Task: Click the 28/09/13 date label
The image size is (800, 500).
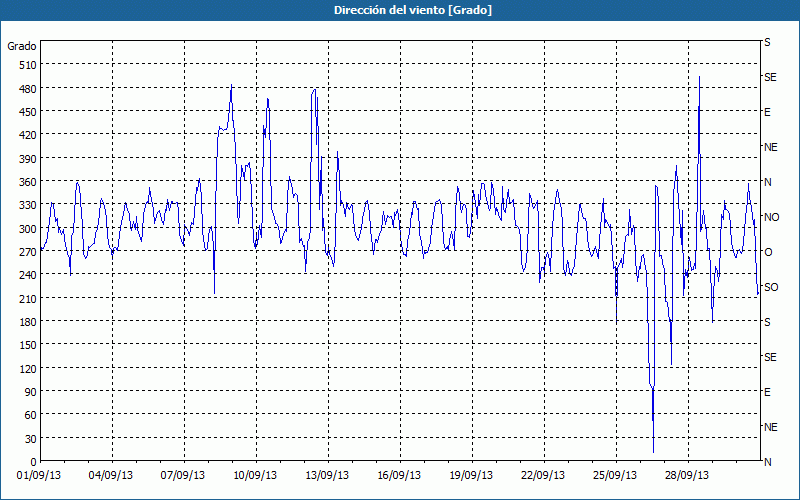Action: [x=687, y=475]
